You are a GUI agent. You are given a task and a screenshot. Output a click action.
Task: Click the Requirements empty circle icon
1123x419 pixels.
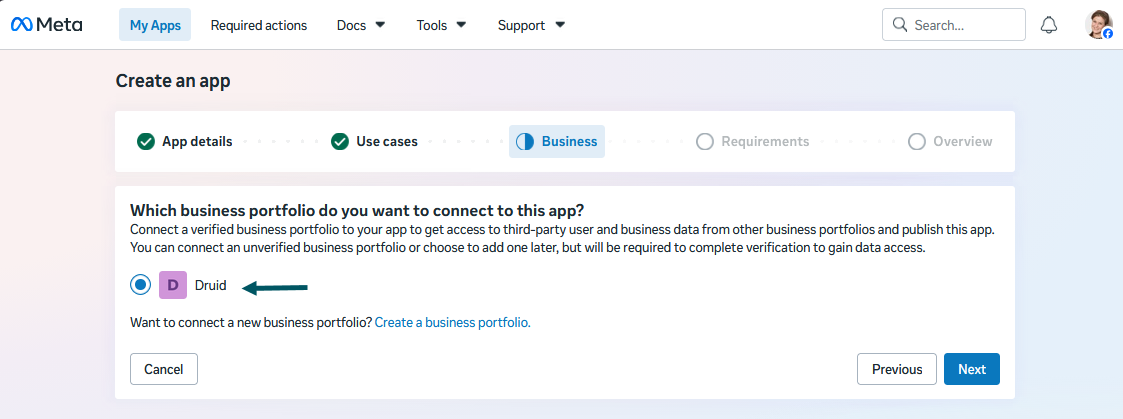click(705, 142)
